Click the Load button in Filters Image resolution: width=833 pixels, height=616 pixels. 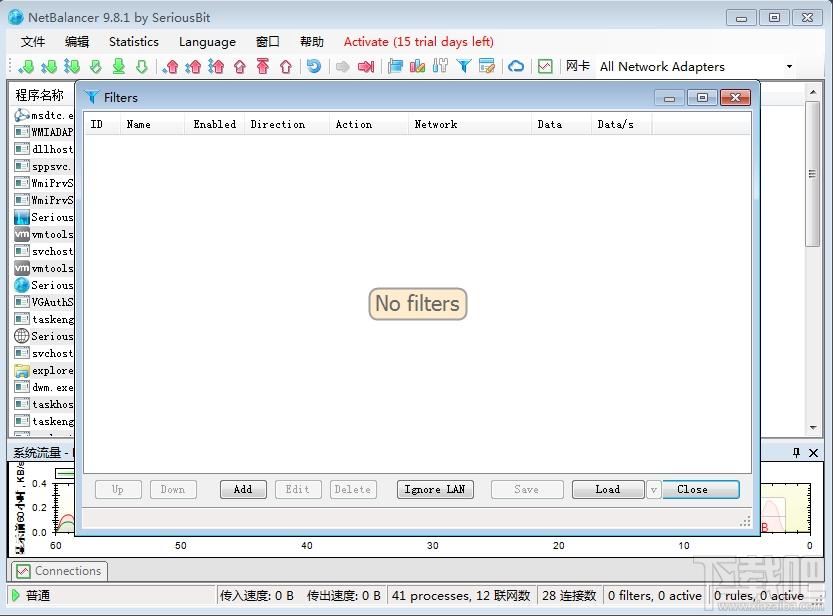click(x=608, y=490)
